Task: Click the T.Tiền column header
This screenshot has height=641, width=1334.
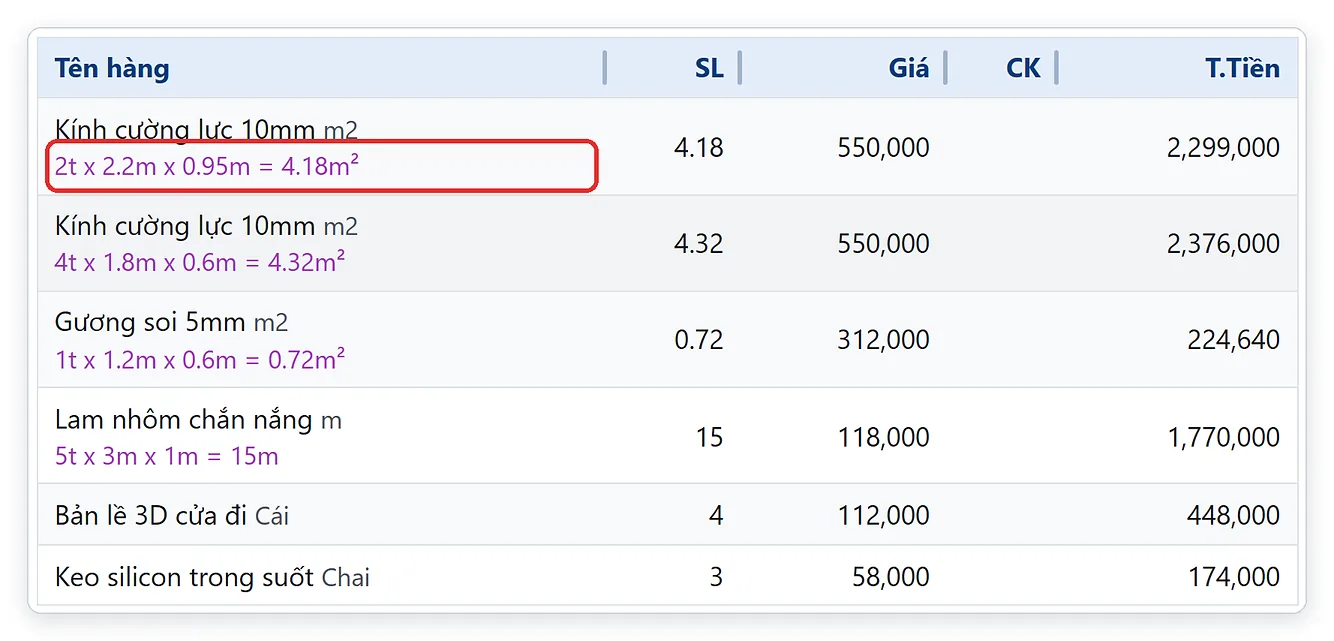Action: click(1242, 68)
